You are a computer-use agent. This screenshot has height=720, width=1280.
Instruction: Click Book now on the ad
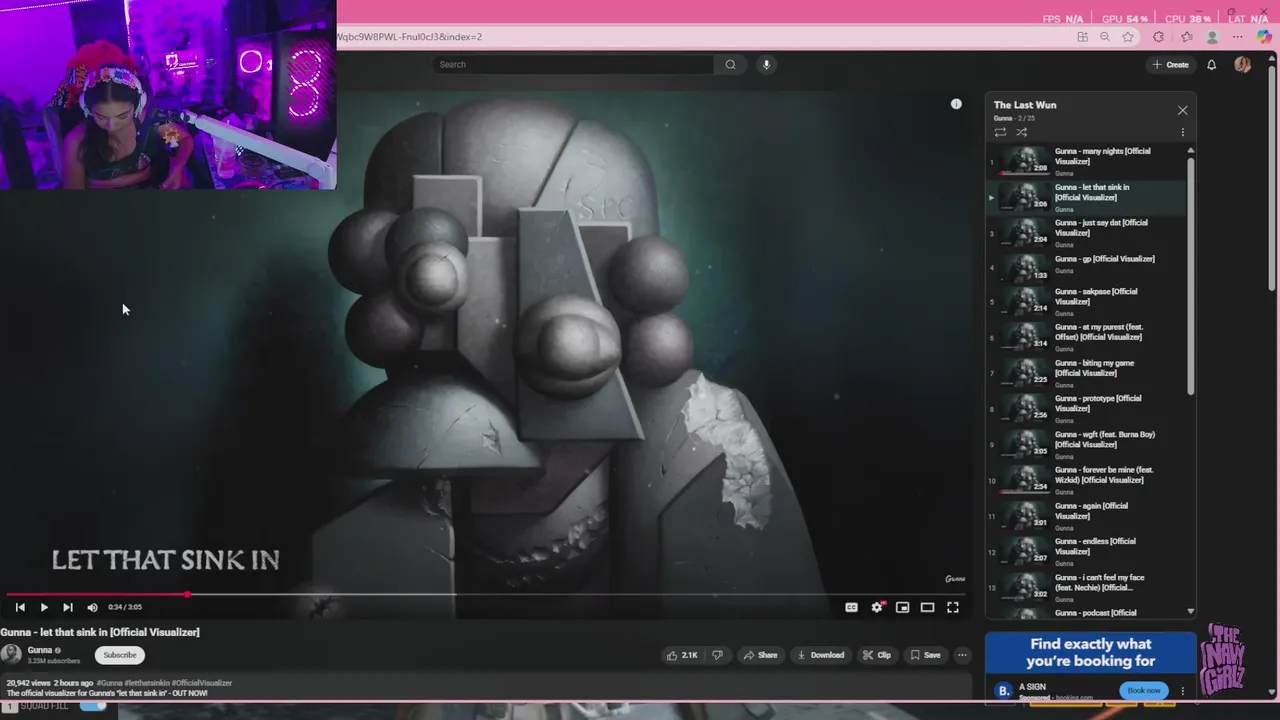click(x=1144, y=691)
